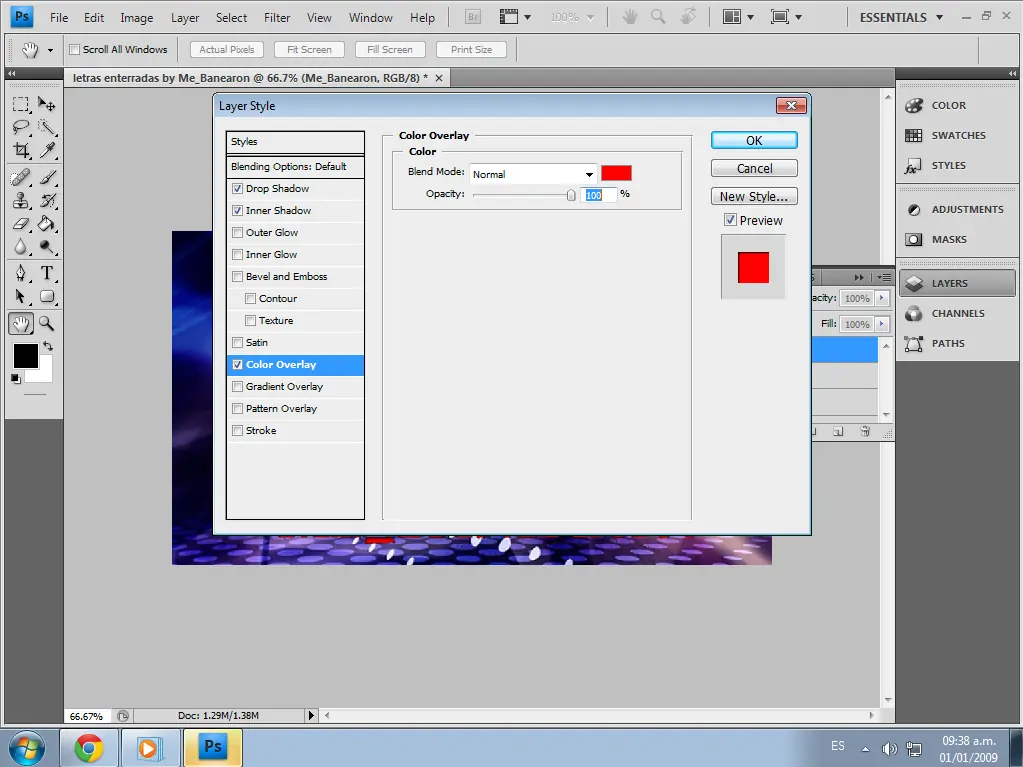Open the Blend Mode dropdown

pos(533,174)
